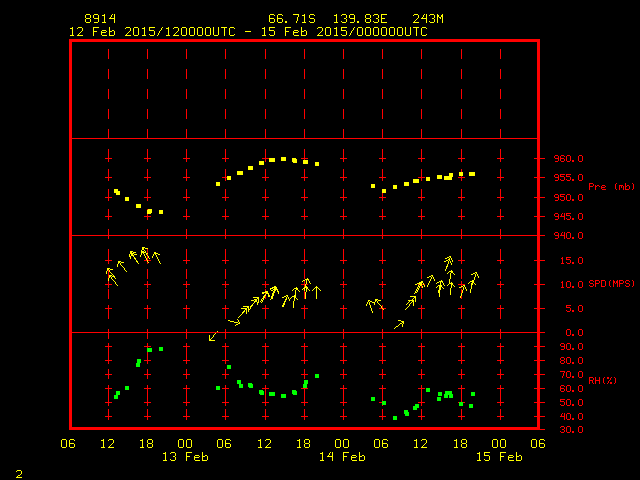Click the 70.0 humidity axis label

[572, 375]
